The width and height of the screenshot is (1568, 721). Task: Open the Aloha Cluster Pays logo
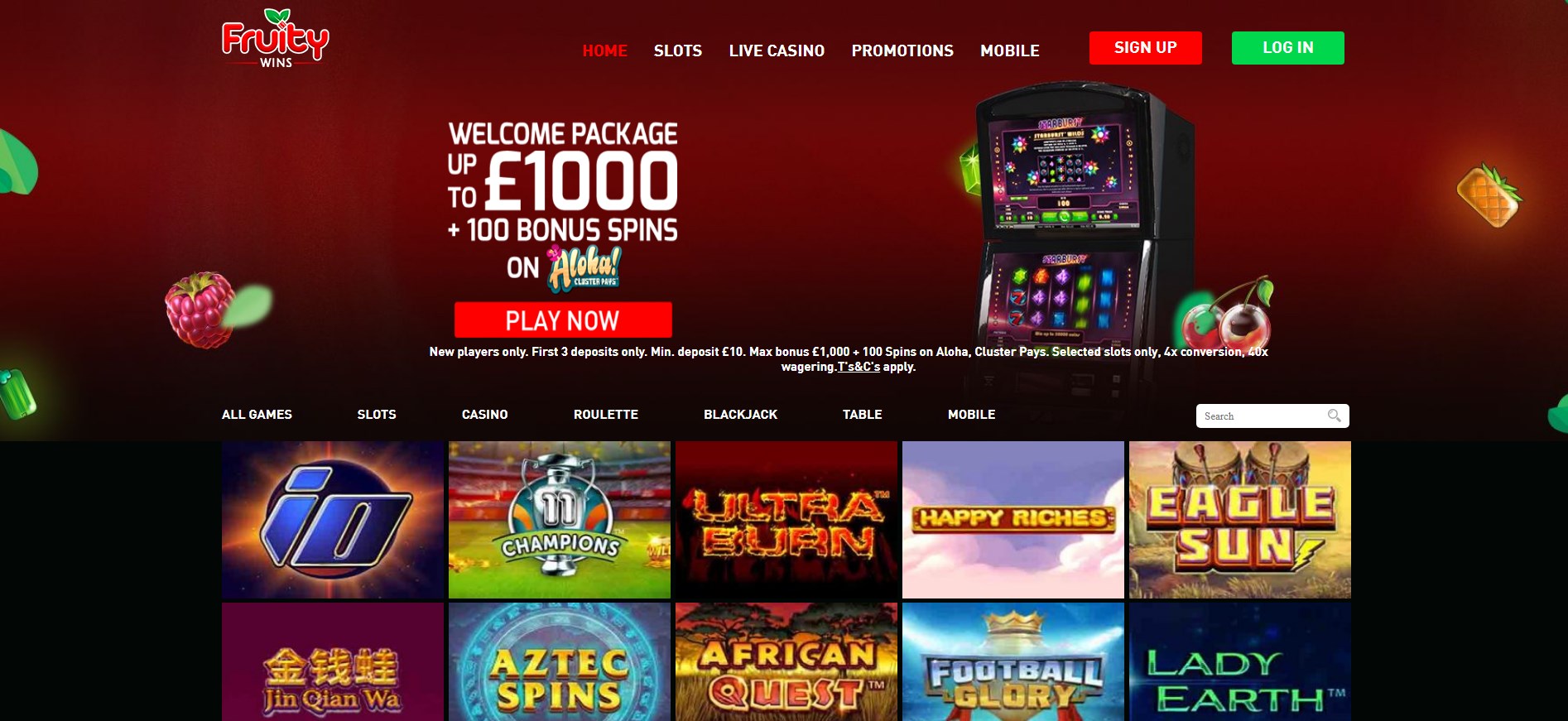pos(584,268)
